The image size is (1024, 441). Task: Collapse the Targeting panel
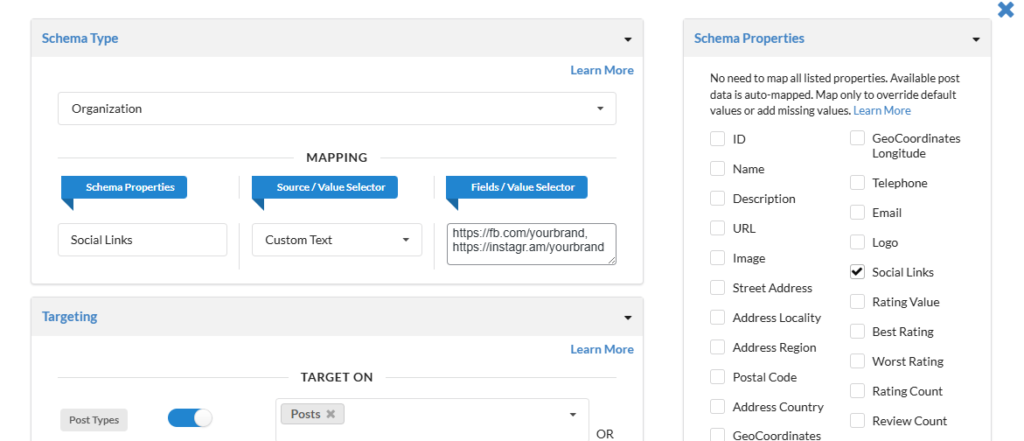(627, 317)
